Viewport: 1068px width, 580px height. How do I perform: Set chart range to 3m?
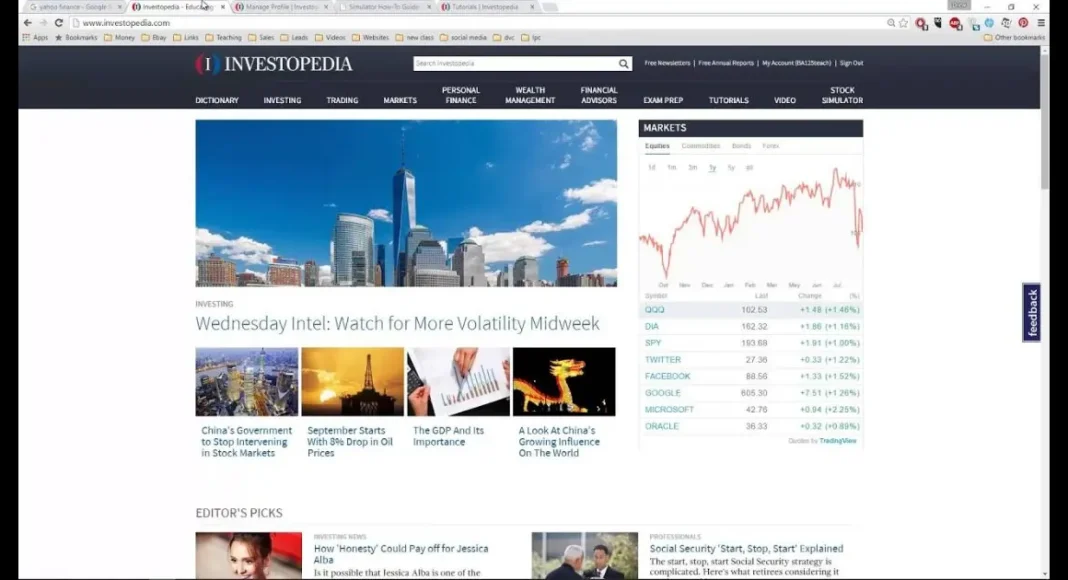click(x=692, y=167)
